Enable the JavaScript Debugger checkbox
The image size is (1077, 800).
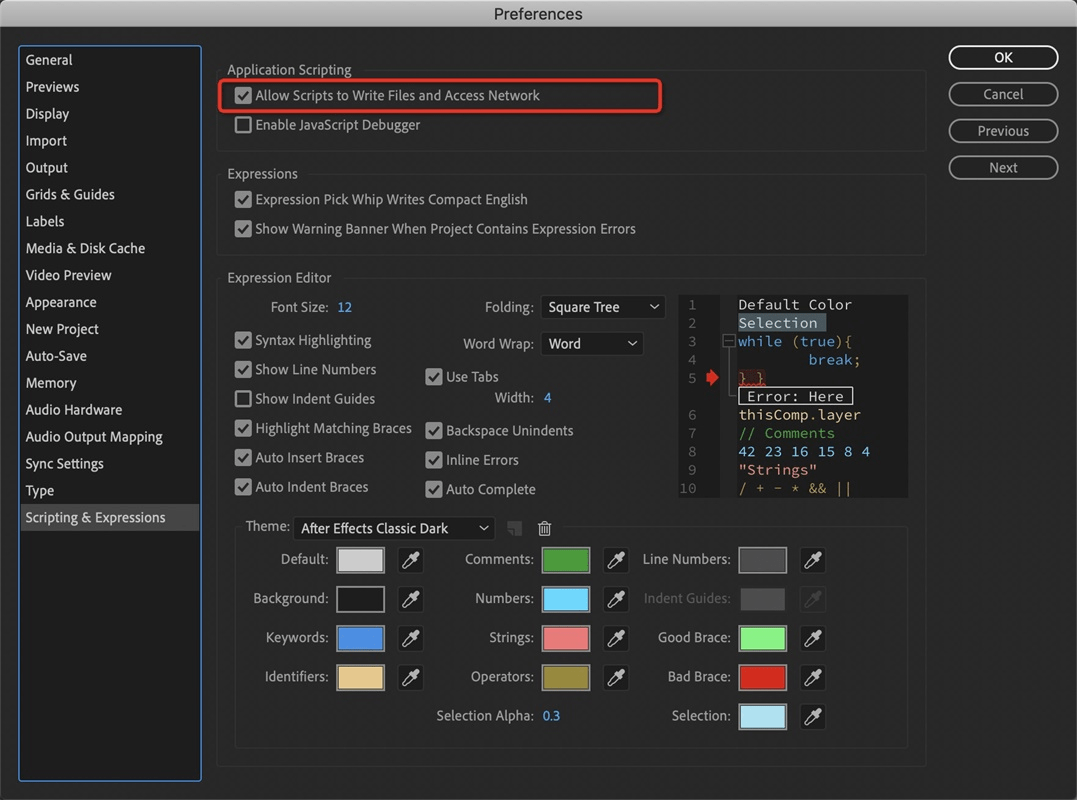pos(243,125)
